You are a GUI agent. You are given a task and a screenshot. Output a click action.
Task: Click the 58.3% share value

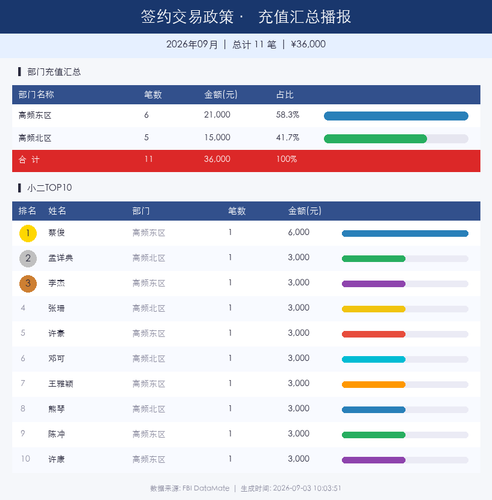(x=287, y=115)
